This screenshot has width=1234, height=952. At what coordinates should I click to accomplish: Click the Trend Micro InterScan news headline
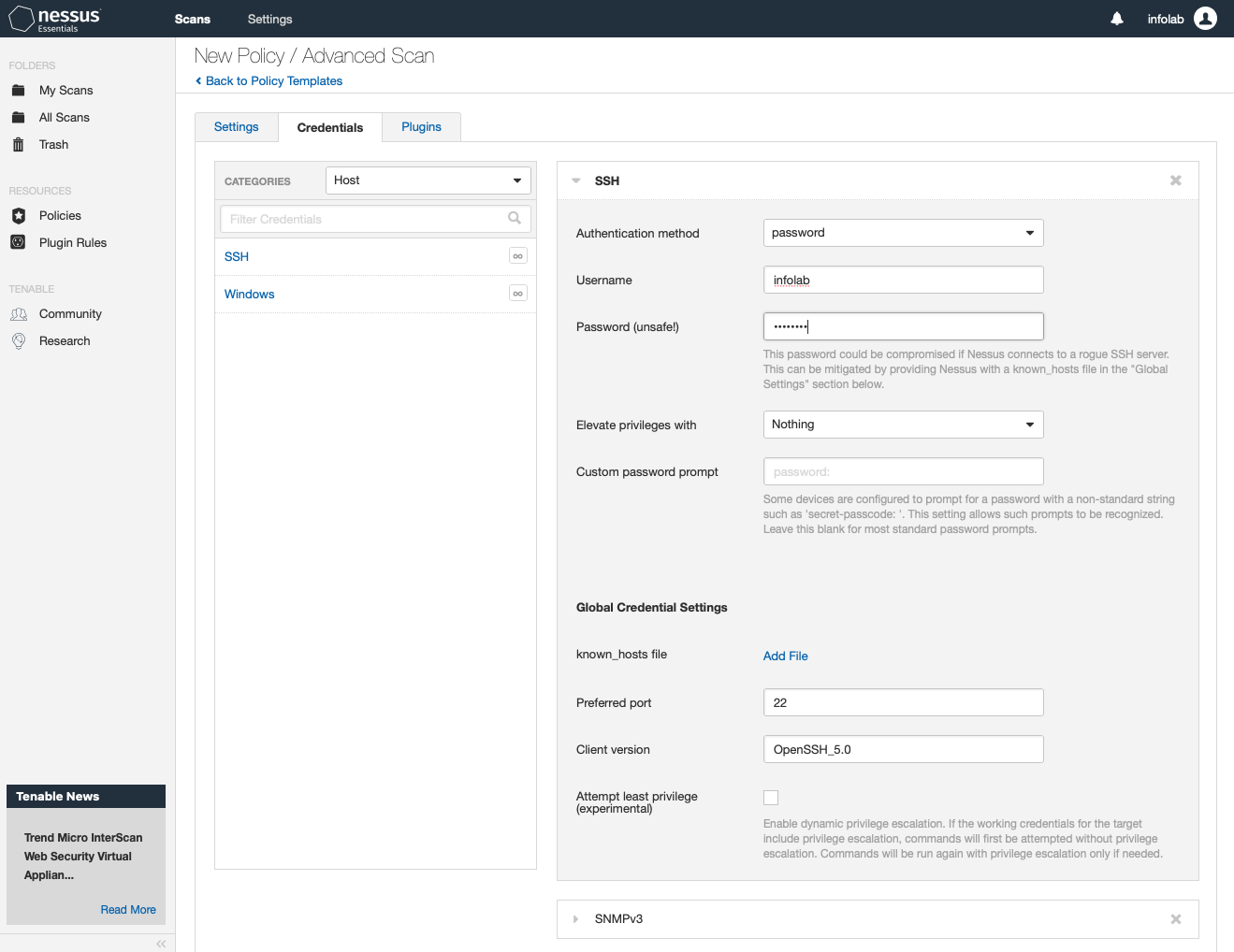83,857
